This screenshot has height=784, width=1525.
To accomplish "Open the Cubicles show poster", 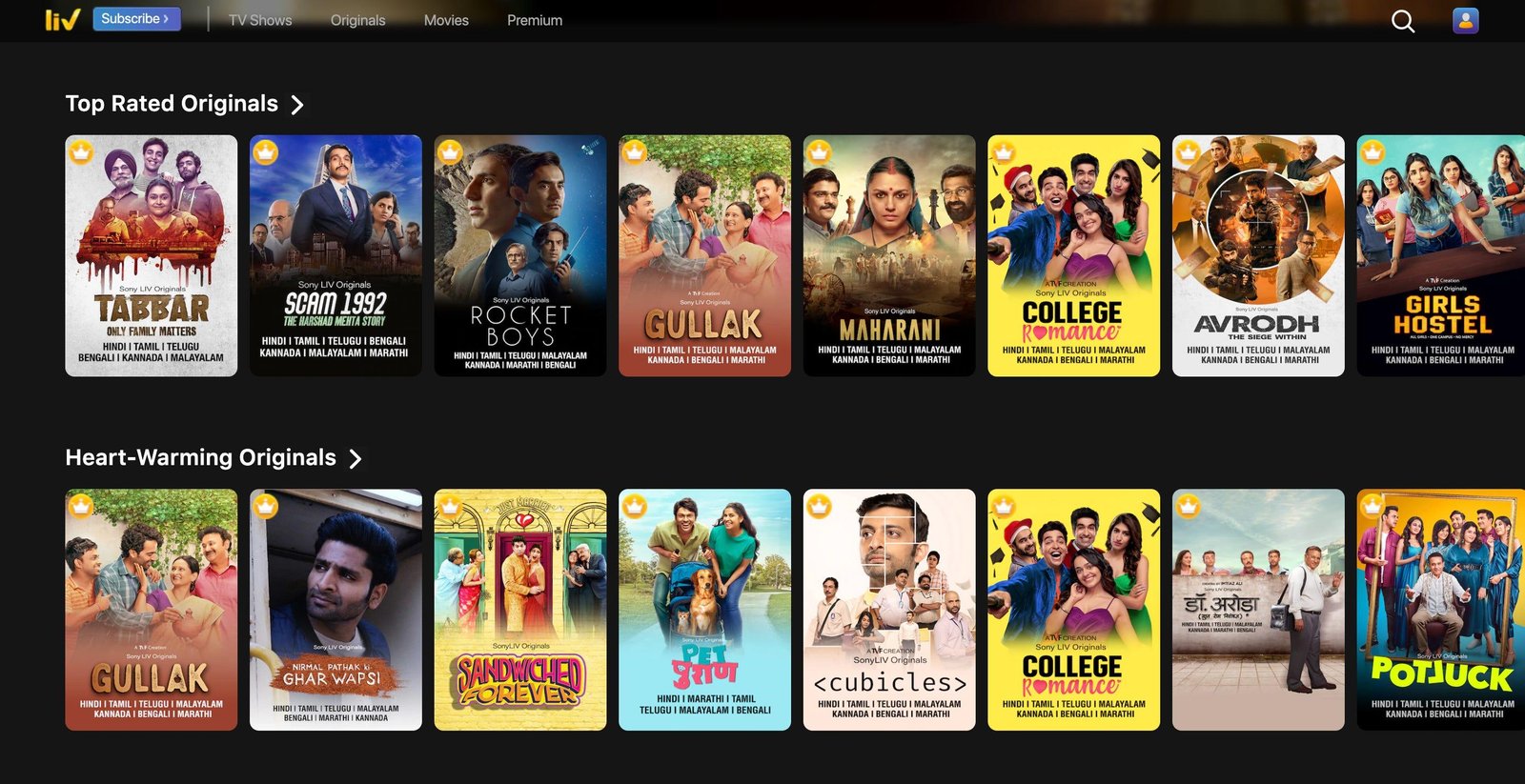I will click(889, 610).
